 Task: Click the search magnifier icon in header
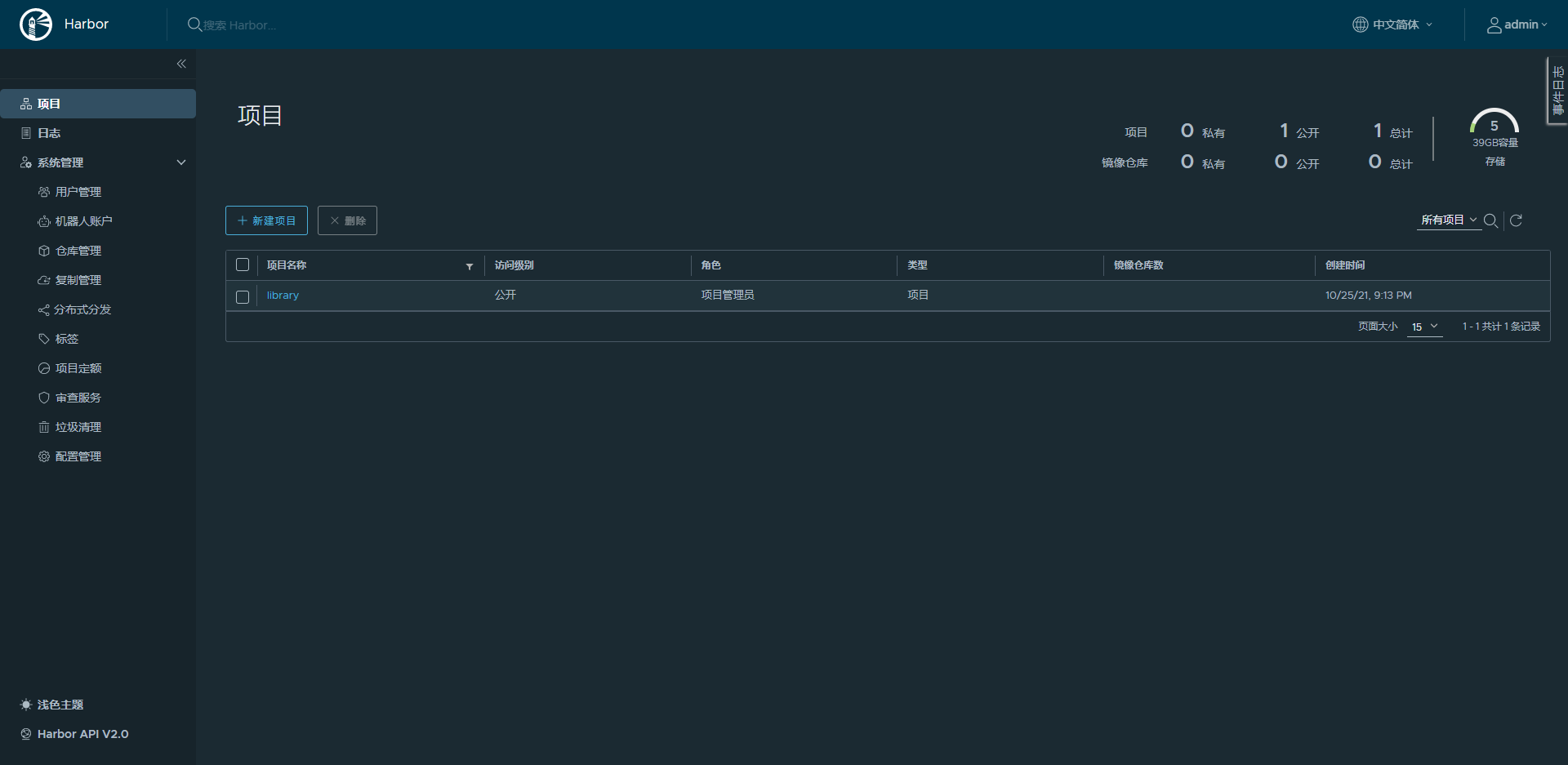(194, 24)
